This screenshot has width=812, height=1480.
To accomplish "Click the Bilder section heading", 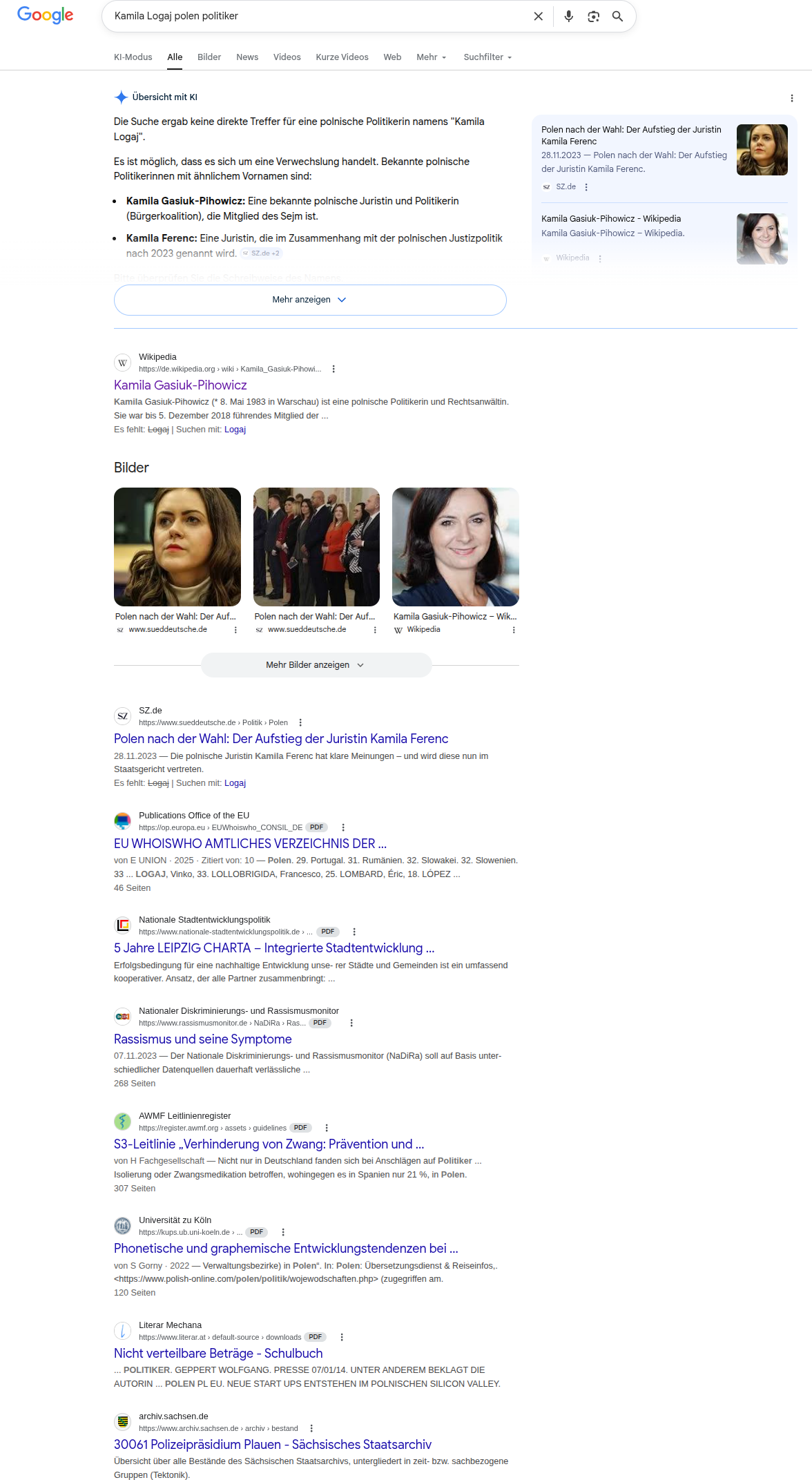I will point(131,468).
